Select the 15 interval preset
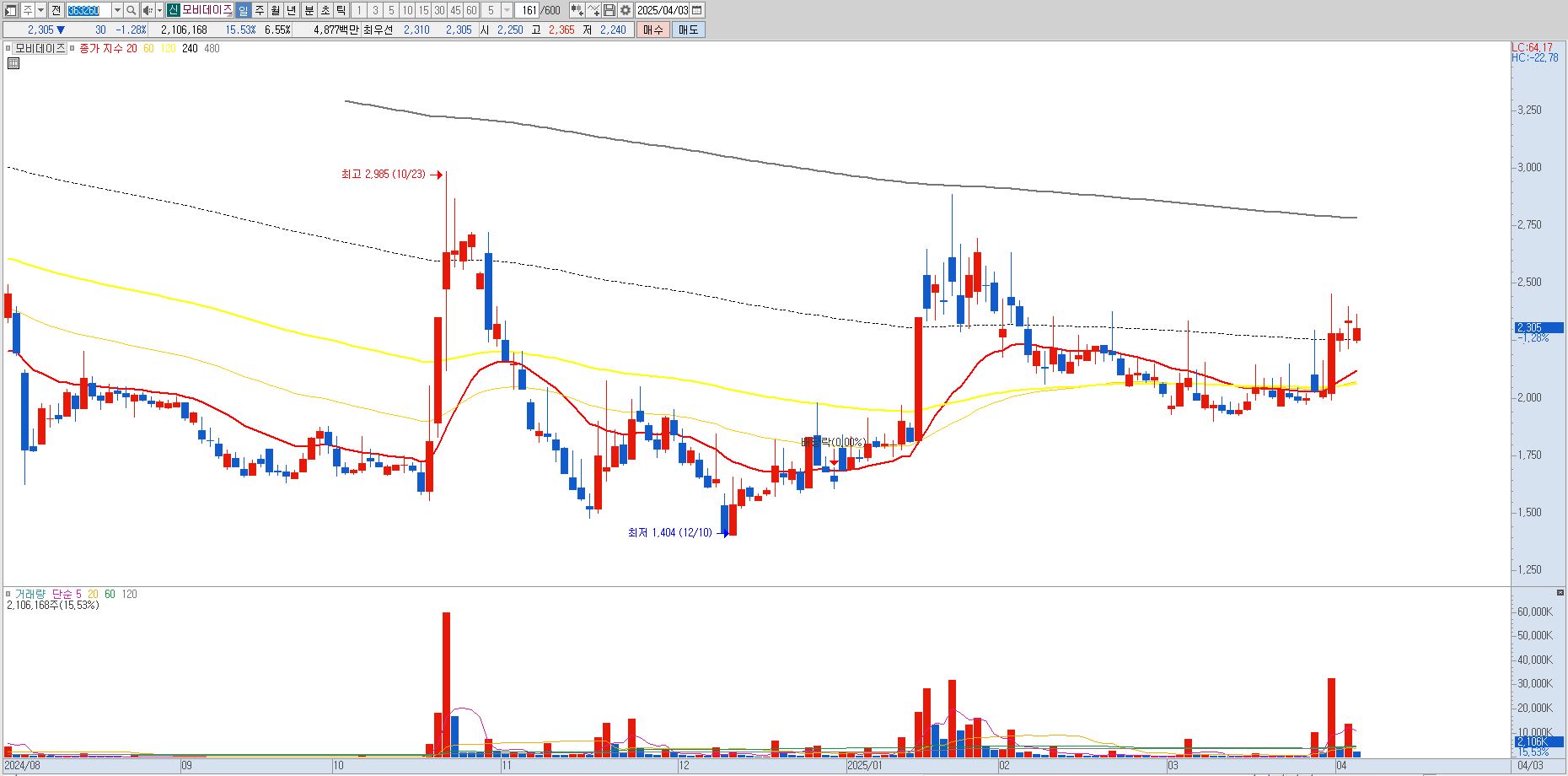 [x=423, y=10]
